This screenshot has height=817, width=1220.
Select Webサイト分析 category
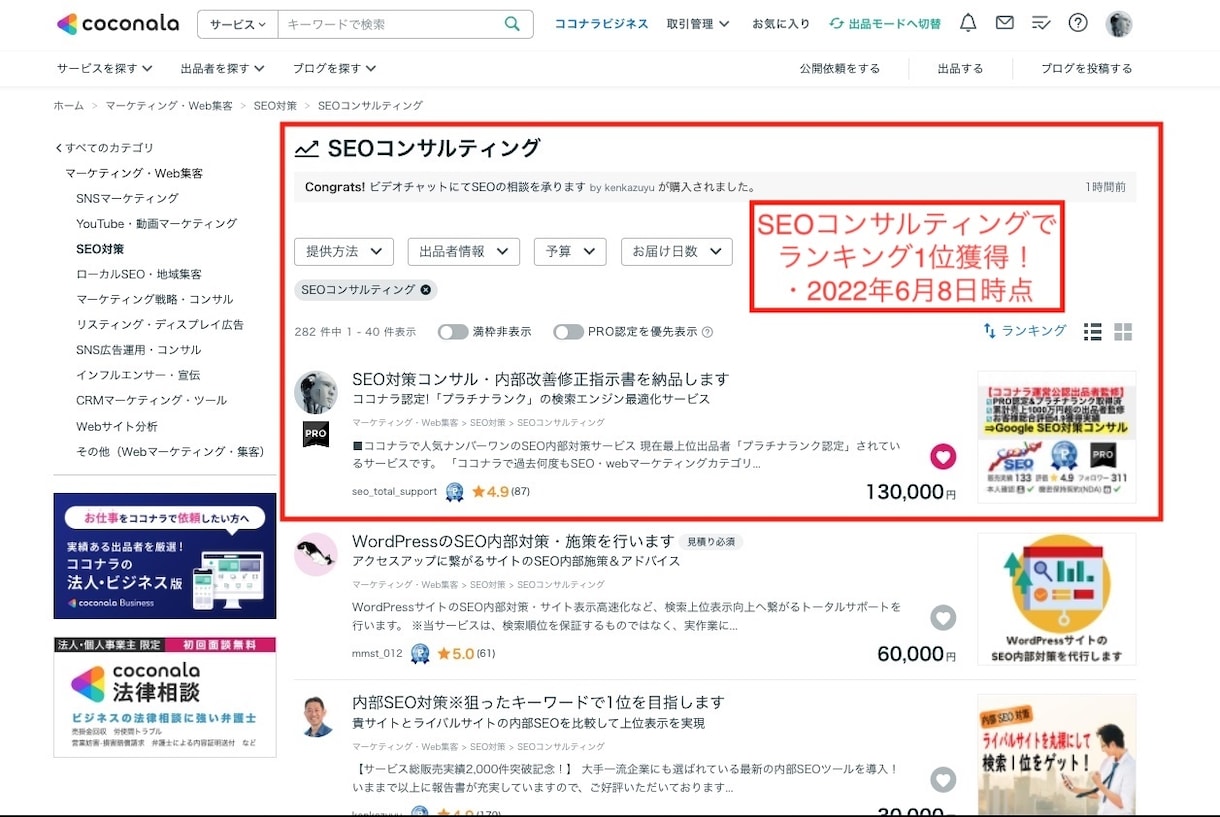coord(117,426)
